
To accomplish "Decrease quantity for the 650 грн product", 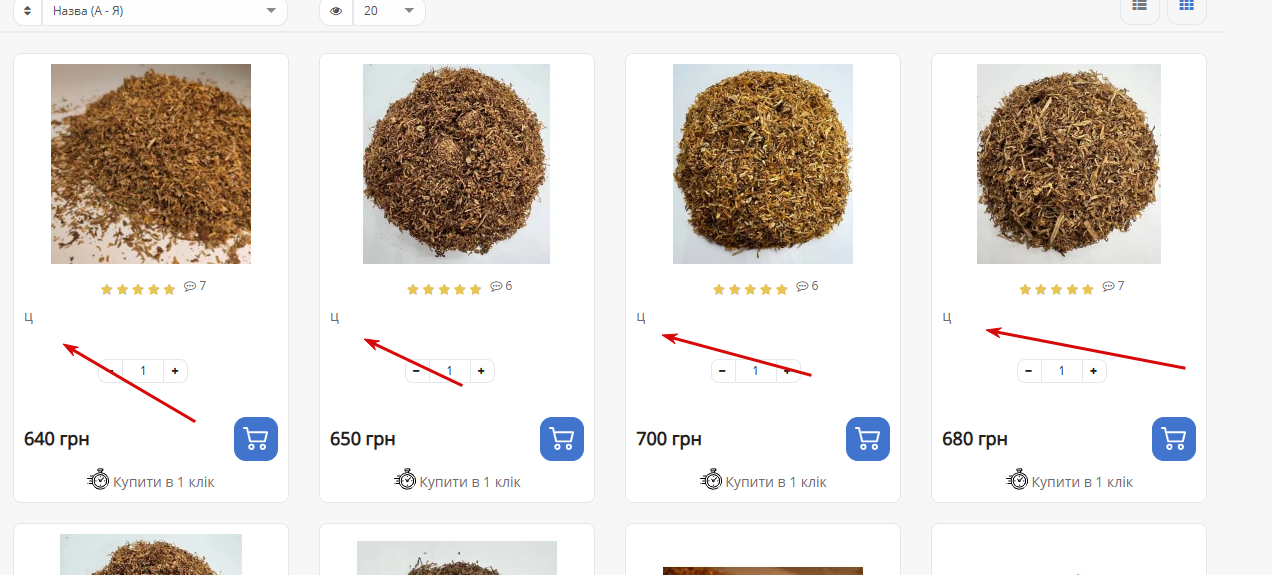I will tap(417, 371).
